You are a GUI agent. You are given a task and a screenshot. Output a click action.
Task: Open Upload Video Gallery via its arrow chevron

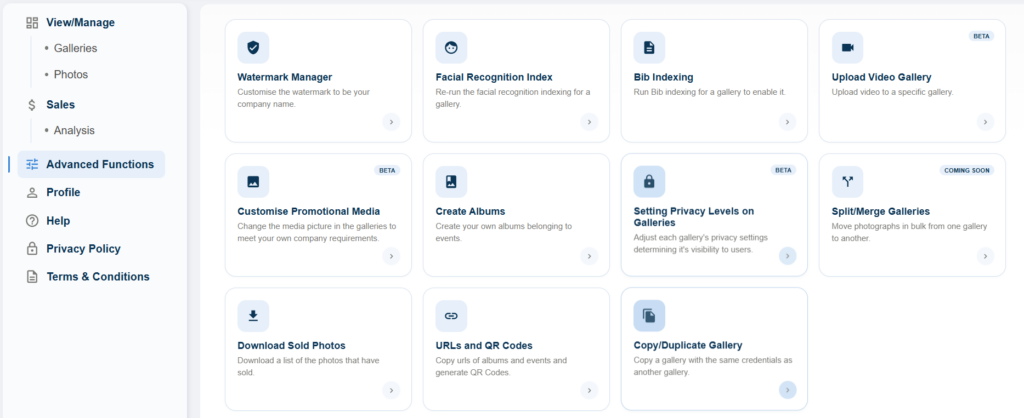pyautogui.click(x=985, y=121)
